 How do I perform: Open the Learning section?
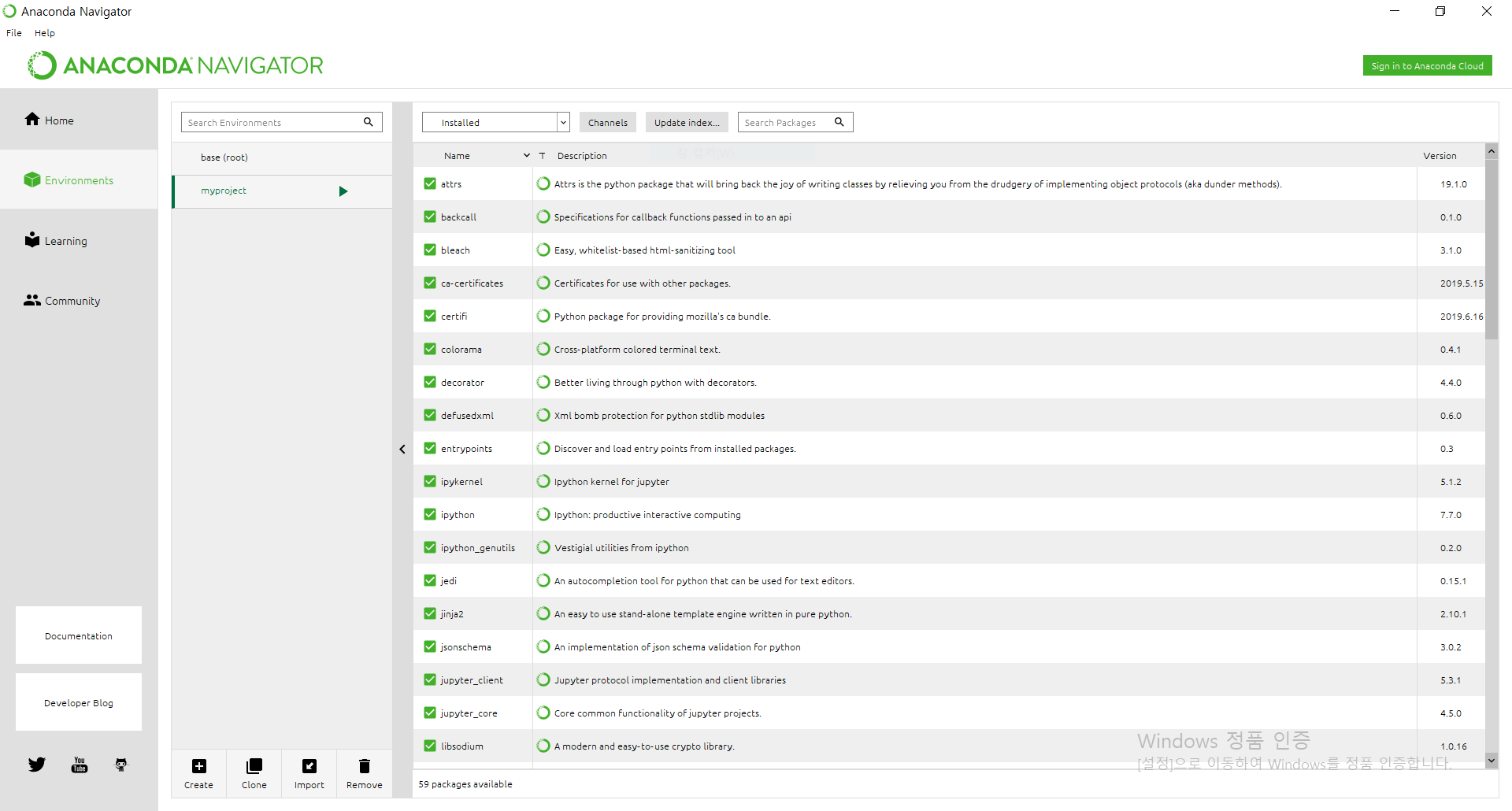pyautogui.click(x=79, y=241)
